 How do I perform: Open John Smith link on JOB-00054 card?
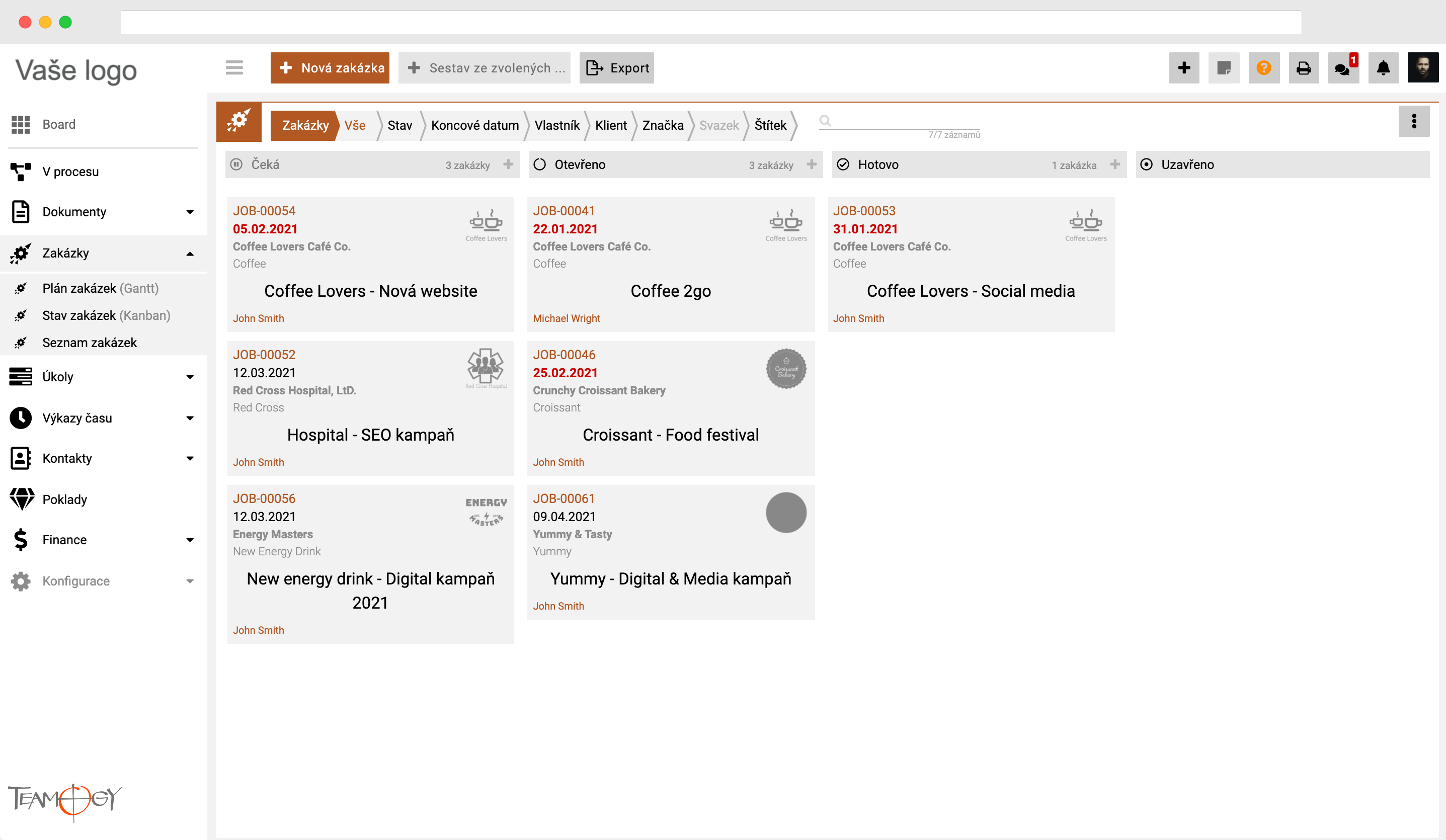(259, 318)
